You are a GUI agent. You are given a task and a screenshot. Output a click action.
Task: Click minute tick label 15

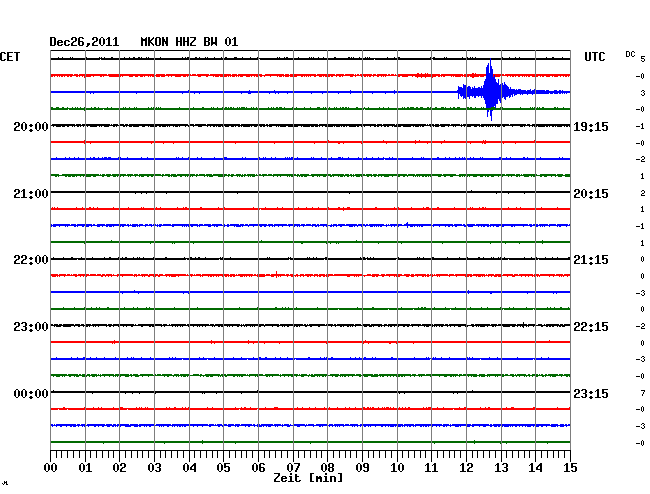pos(570,468)
